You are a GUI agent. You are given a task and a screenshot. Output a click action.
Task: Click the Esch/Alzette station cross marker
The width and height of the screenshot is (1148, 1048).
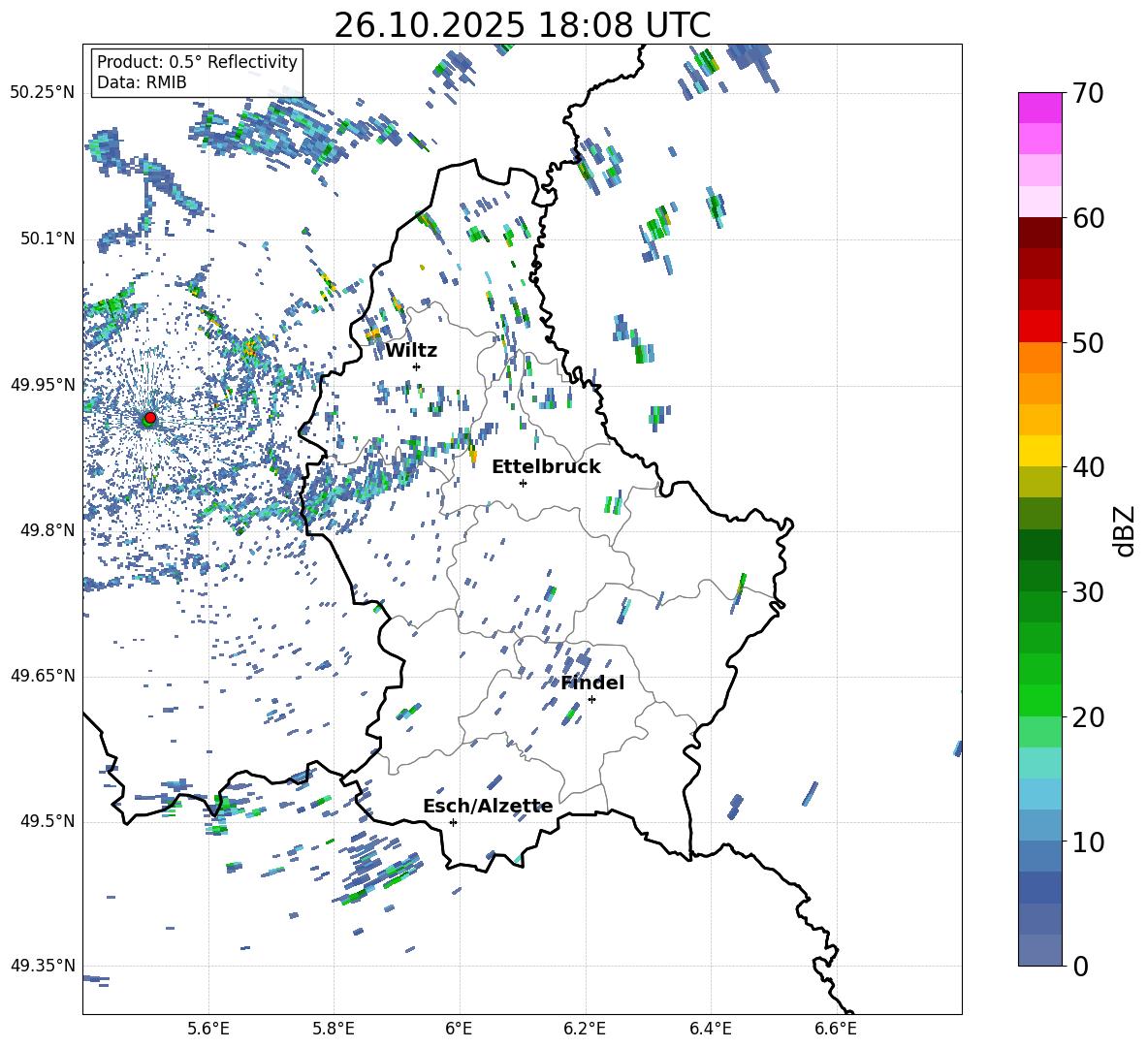tap(453, 822)
